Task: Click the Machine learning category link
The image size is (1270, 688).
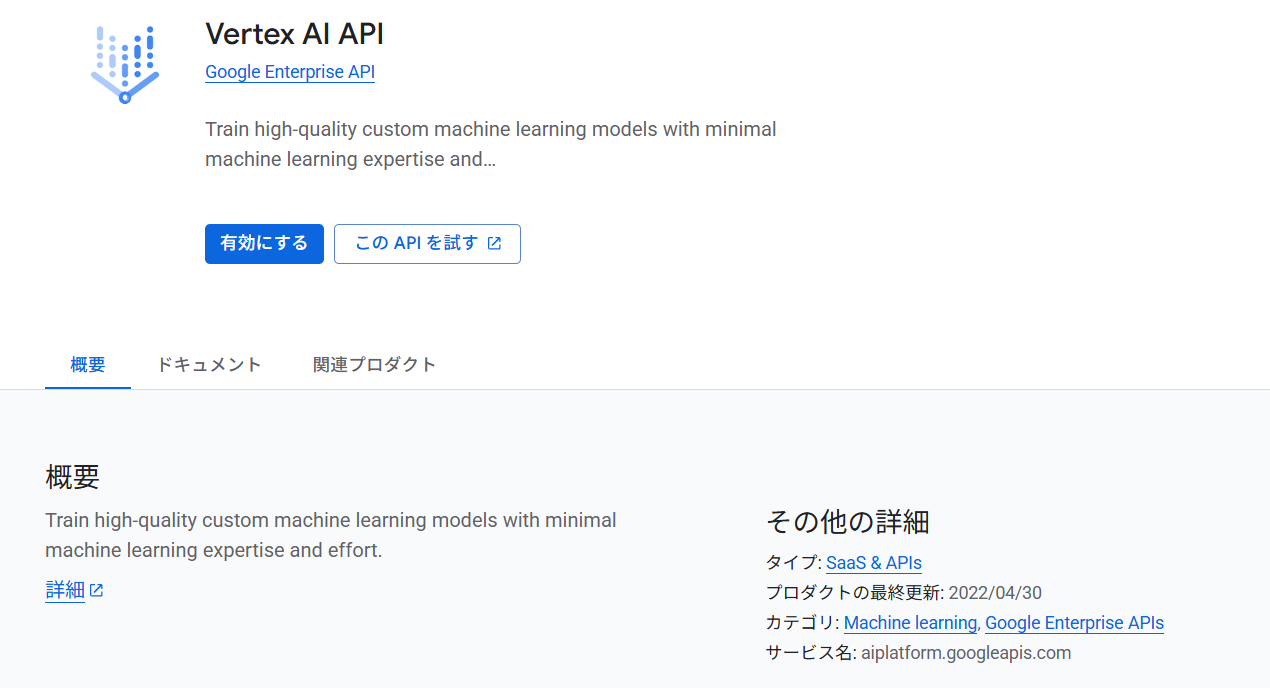Action: 910,623
